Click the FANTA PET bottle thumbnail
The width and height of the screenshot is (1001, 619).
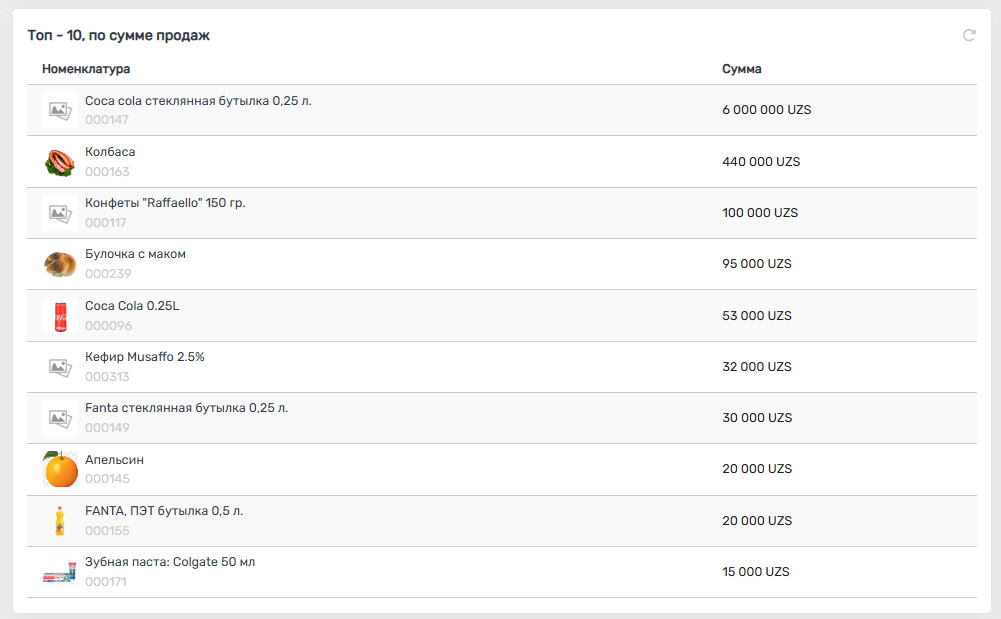tap(60, 521)
